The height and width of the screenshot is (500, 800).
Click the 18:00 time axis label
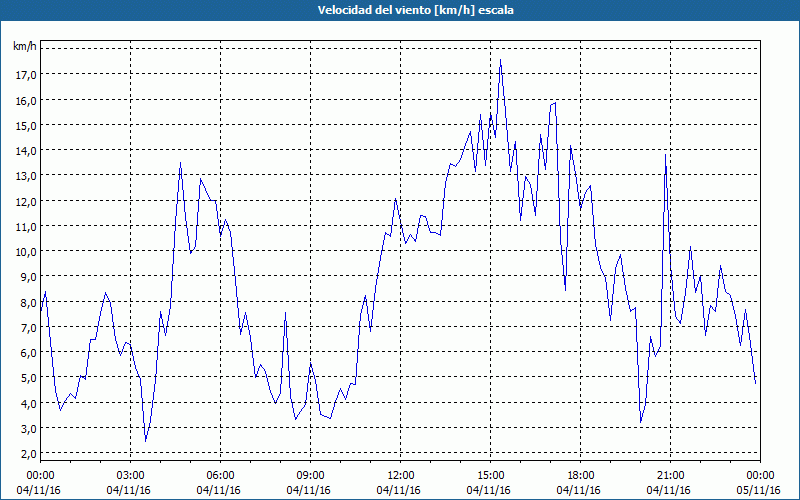pos(581,476)
